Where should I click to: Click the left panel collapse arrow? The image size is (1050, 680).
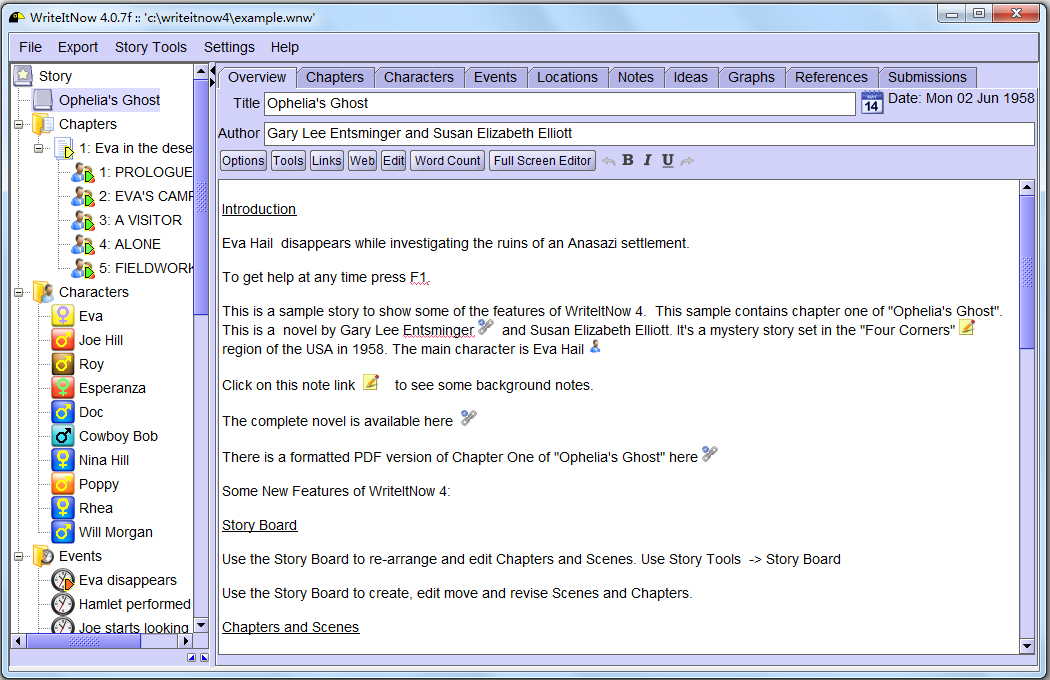tap(213, 70)
